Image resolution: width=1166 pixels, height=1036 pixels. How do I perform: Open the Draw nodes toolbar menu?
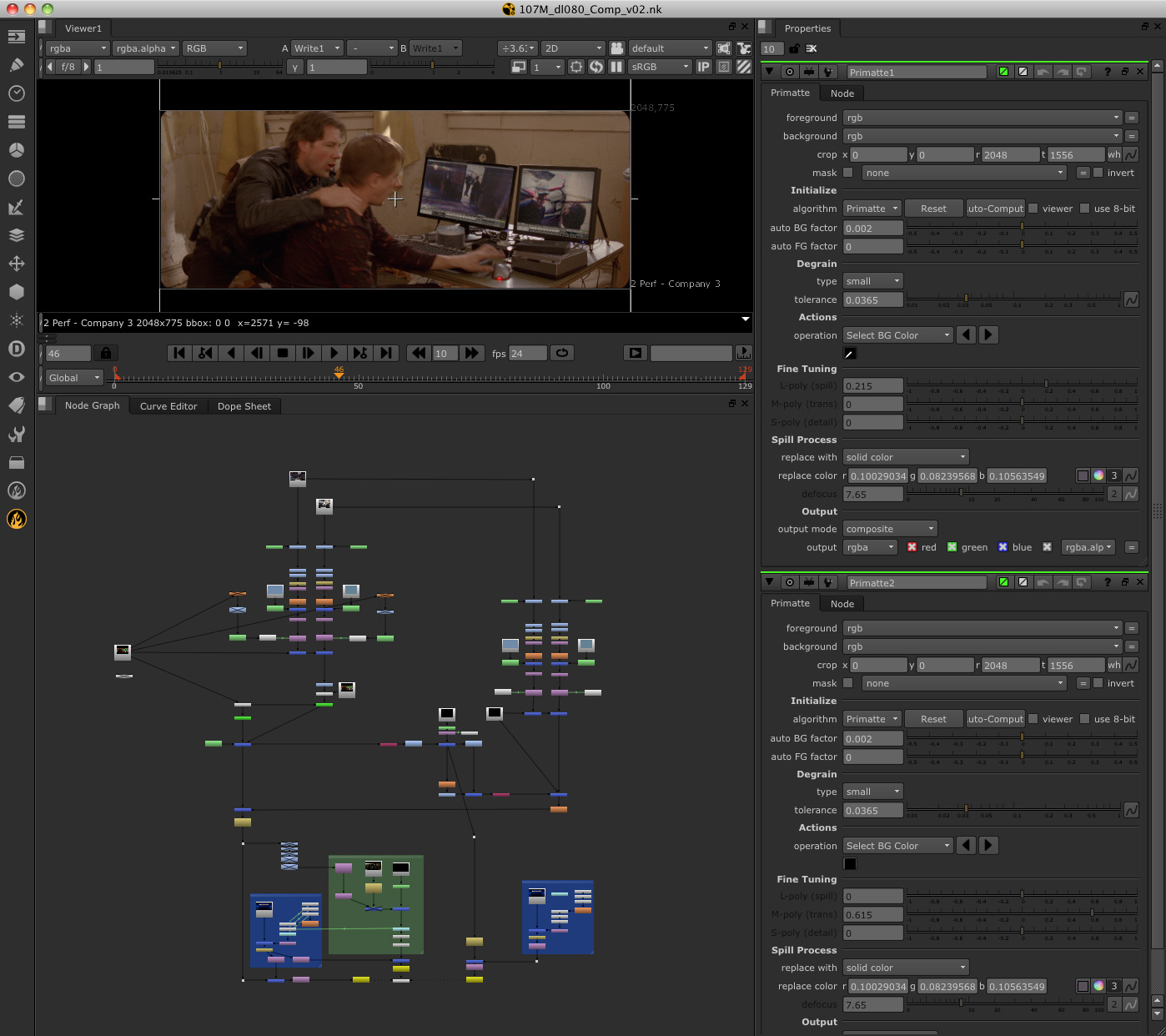[x=17, y=65]
